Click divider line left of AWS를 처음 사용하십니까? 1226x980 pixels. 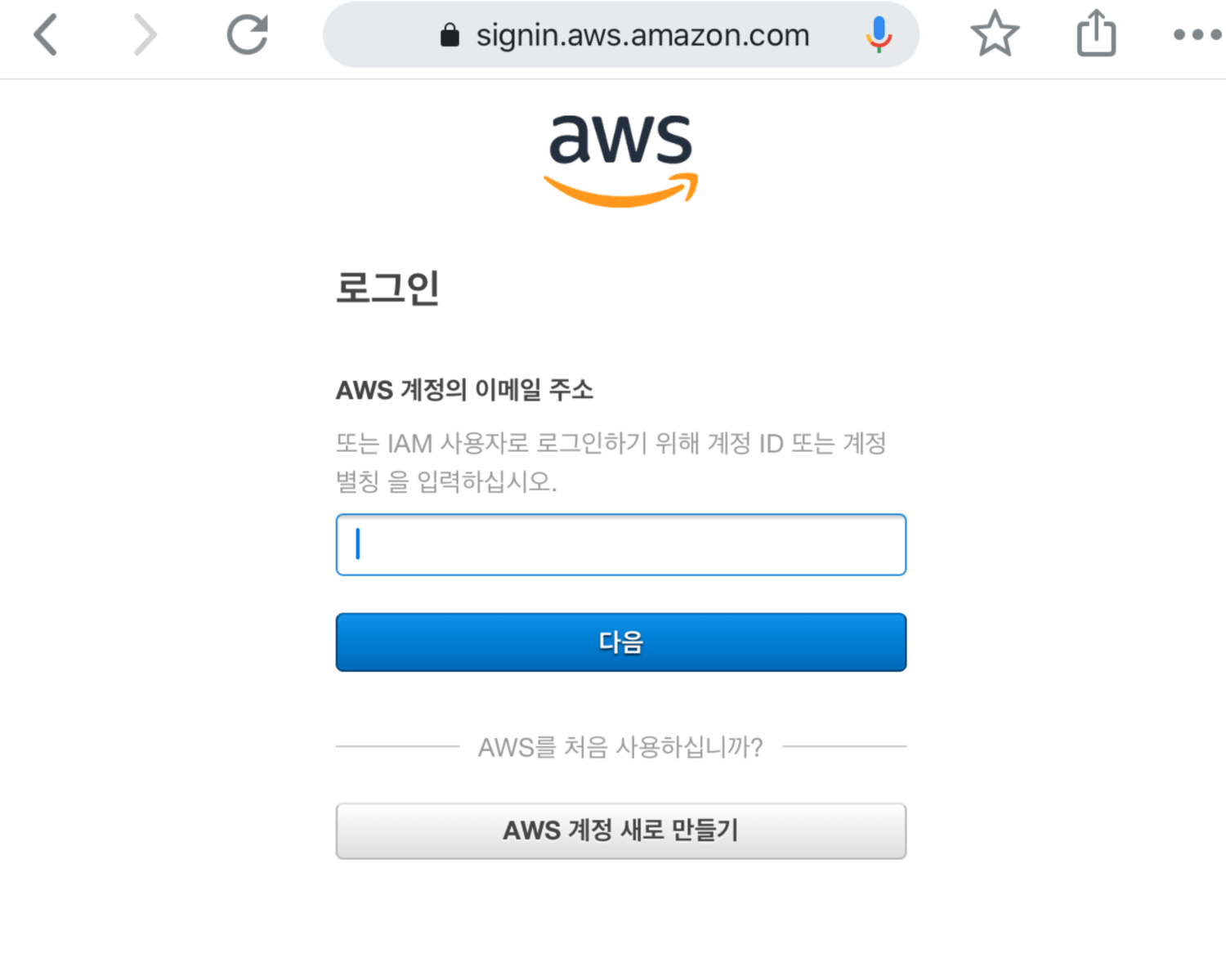coord(398,746)
